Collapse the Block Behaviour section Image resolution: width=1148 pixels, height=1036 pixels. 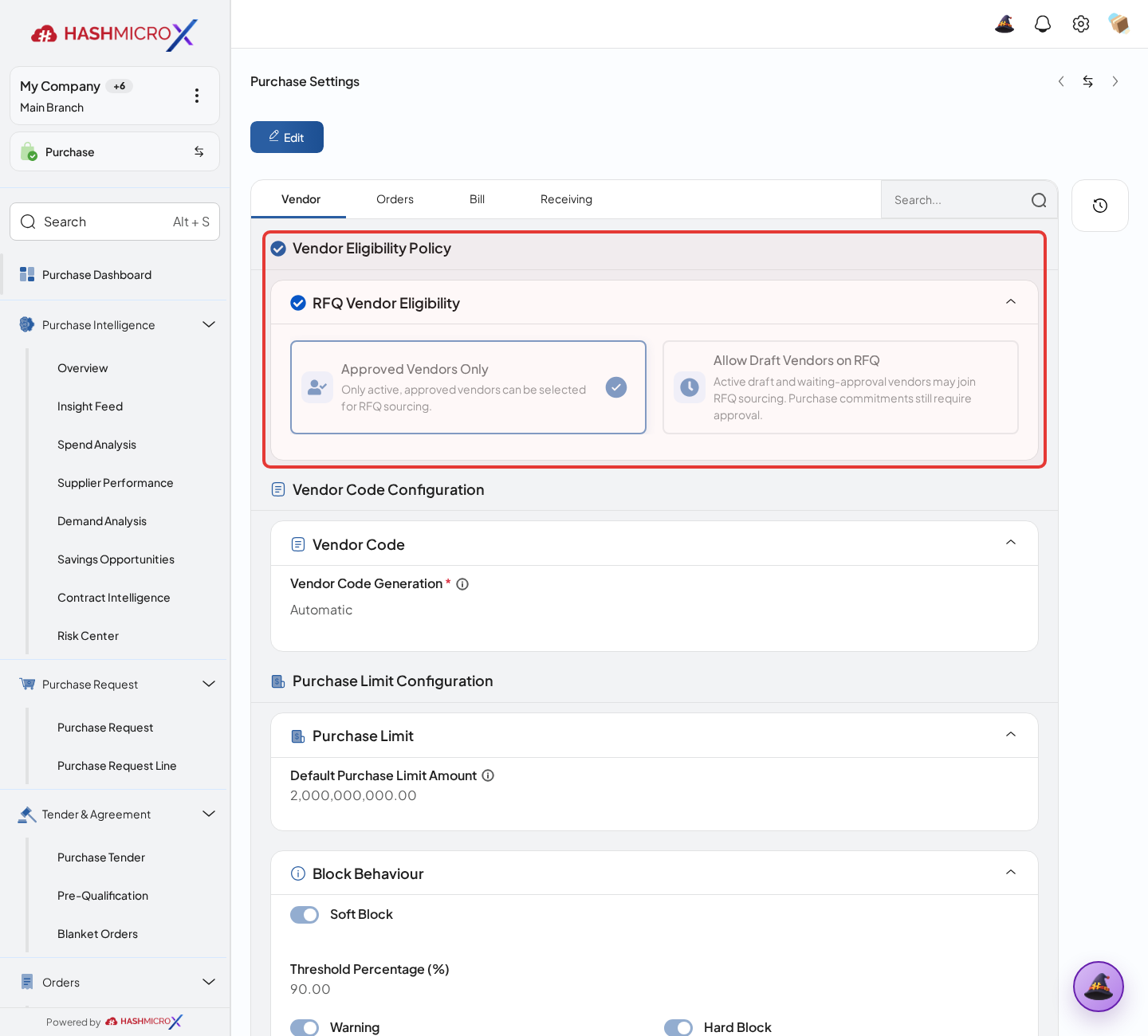(1011, 873)
